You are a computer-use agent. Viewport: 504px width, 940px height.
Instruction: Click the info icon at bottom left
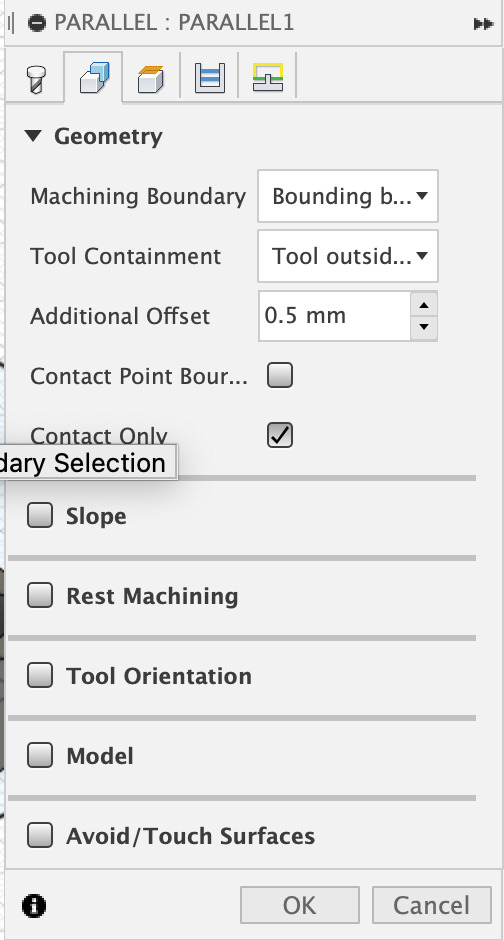pyautogui.click(x=34, y=905)
